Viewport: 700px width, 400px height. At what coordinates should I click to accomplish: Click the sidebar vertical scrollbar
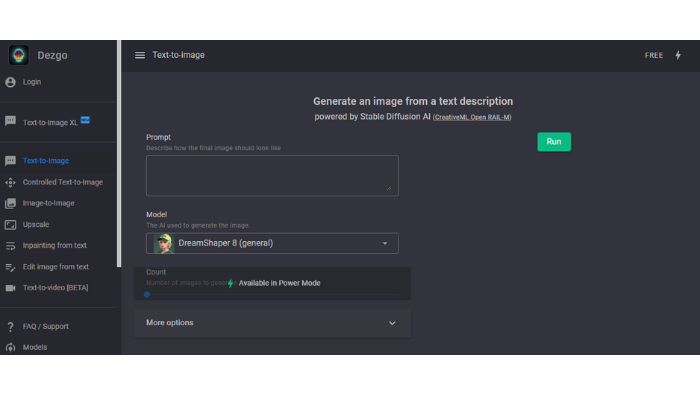click(119, 154)
